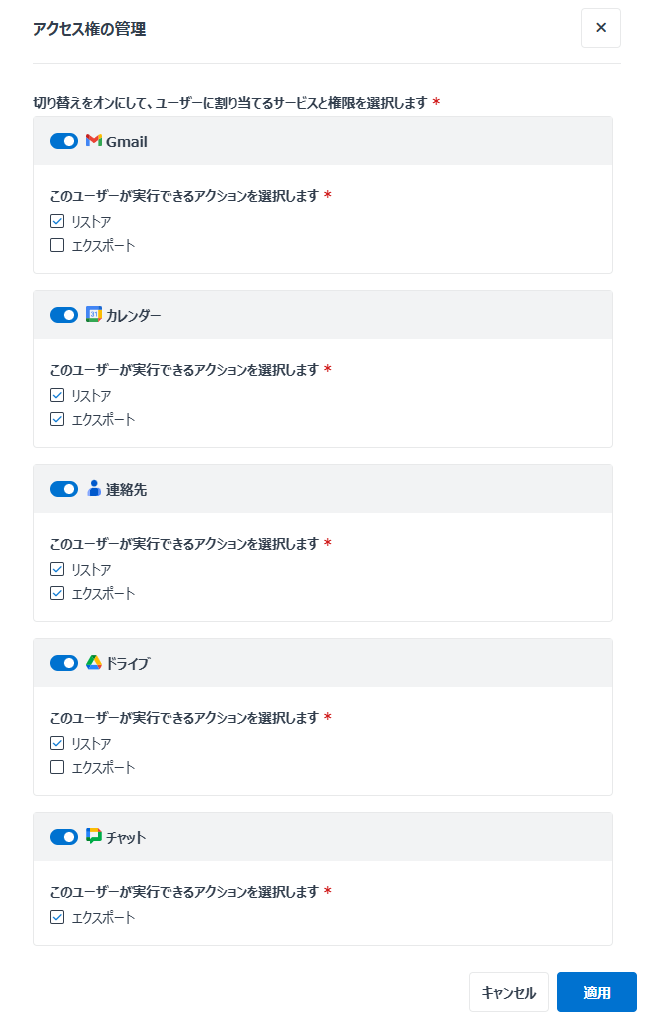Switch off the 連絡先 toggle
Screen dimensions: 649x1026
click(x=63, y=489)
